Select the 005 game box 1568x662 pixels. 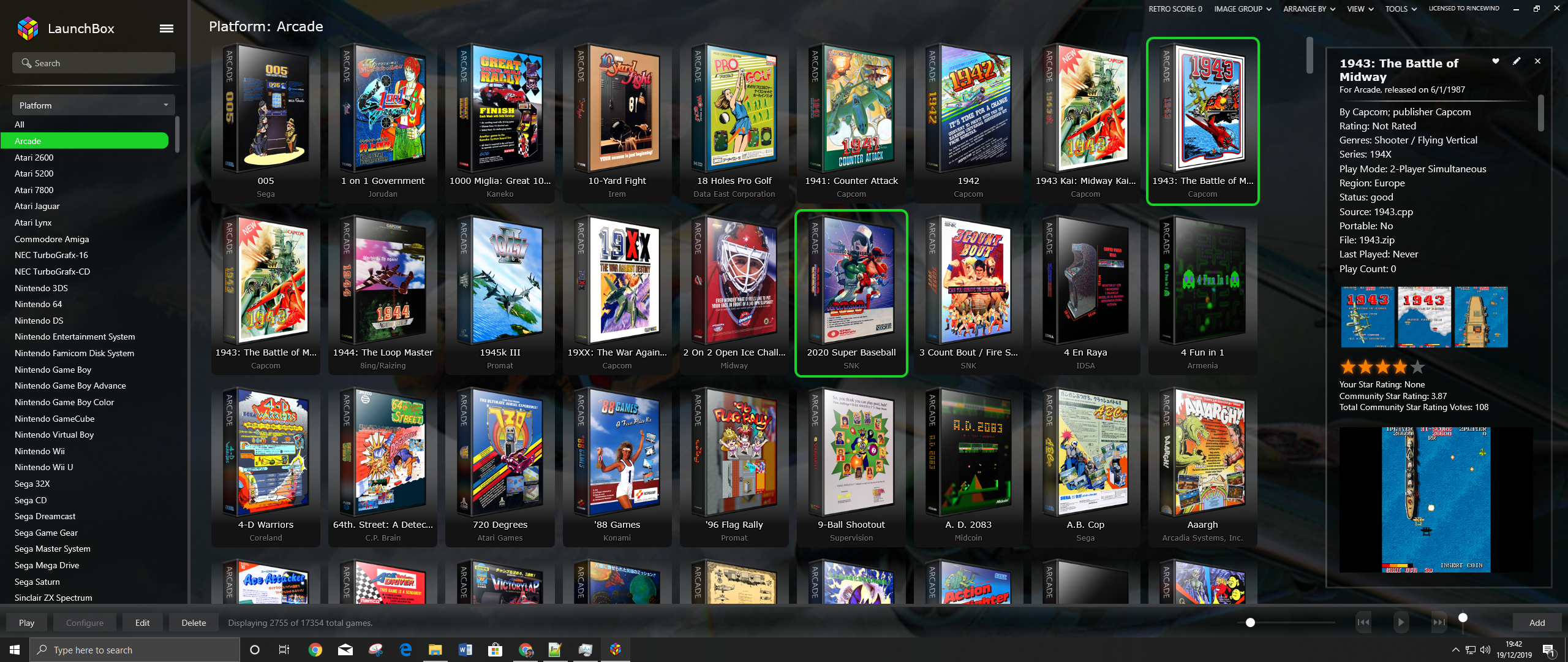pyautogui.click(x=266, y=121)
